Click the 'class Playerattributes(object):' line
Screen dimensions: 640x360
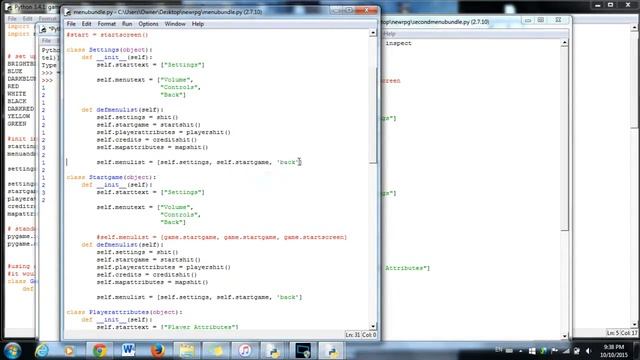click(124, 312)
